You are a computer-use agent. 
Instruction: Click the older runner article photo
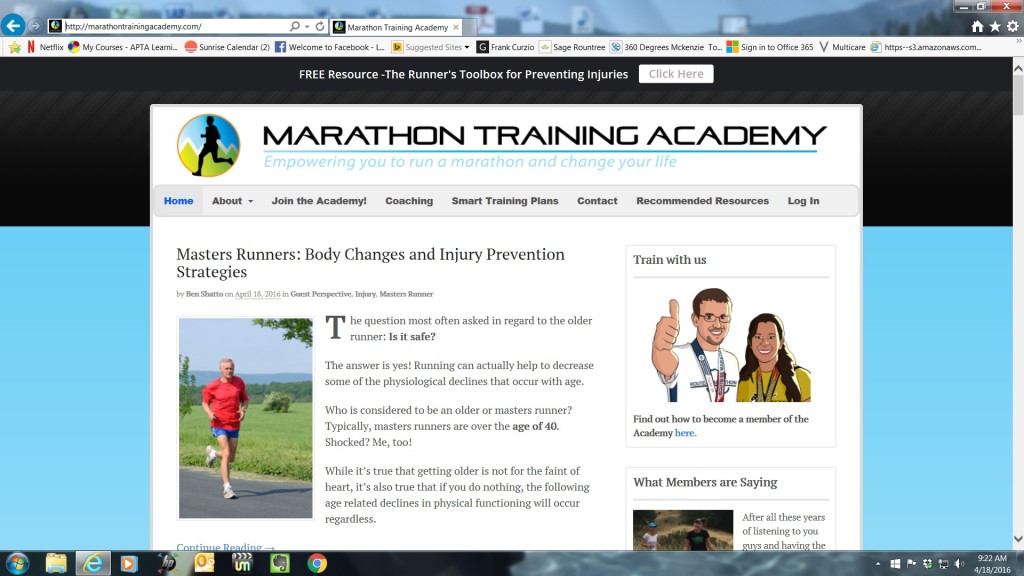pos(246,418)
